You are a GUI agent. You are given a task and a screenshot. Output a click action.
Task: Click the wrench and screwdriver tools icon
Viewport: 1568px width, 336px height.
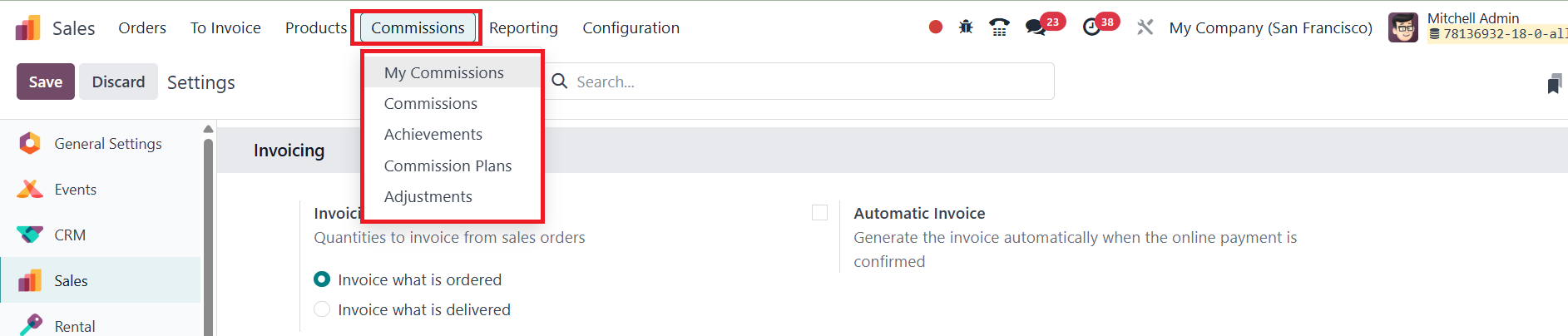click(x=1145, y=27)
